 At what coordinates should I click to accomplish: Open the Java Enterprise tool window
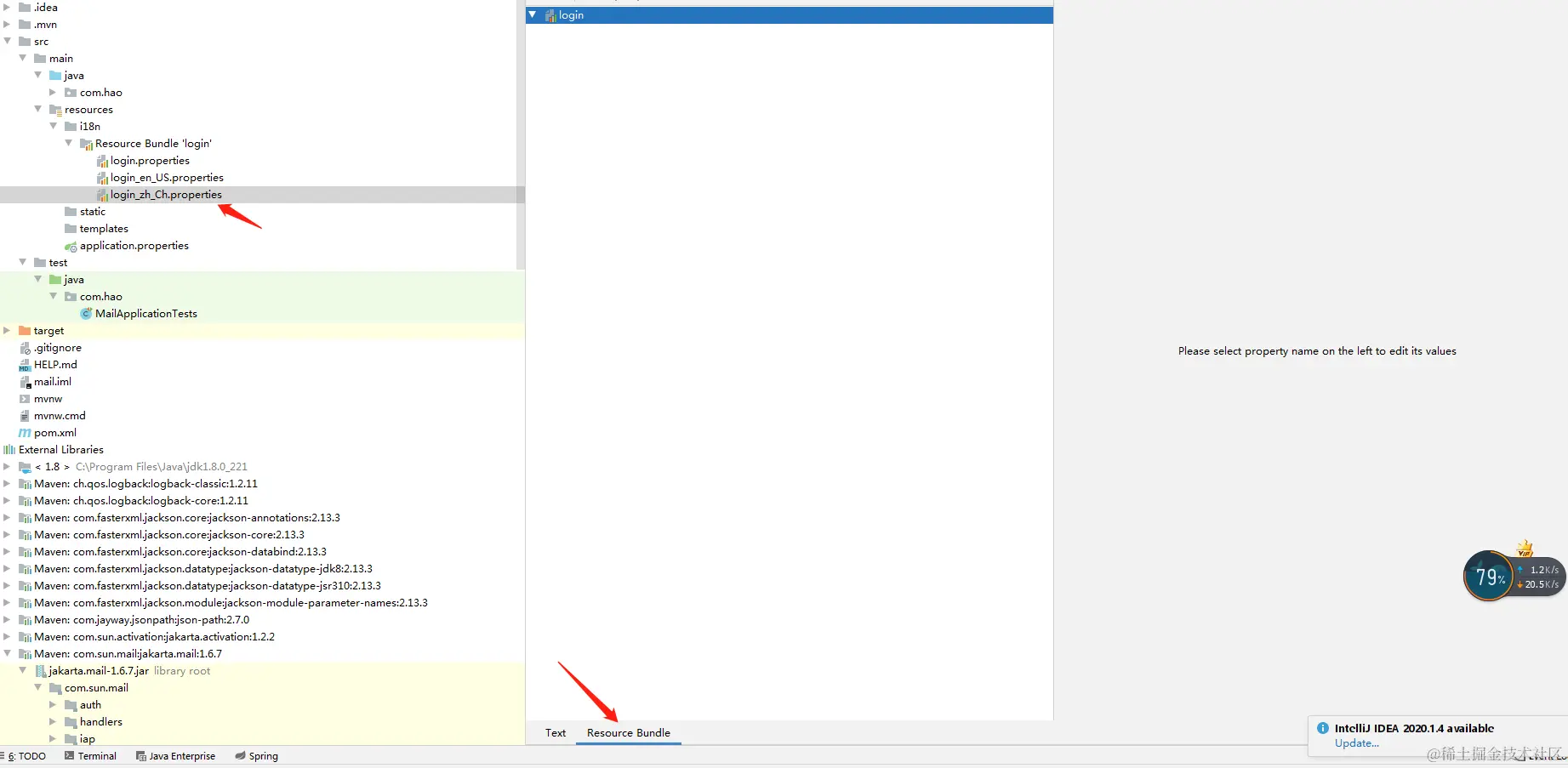tap(176, 756)
